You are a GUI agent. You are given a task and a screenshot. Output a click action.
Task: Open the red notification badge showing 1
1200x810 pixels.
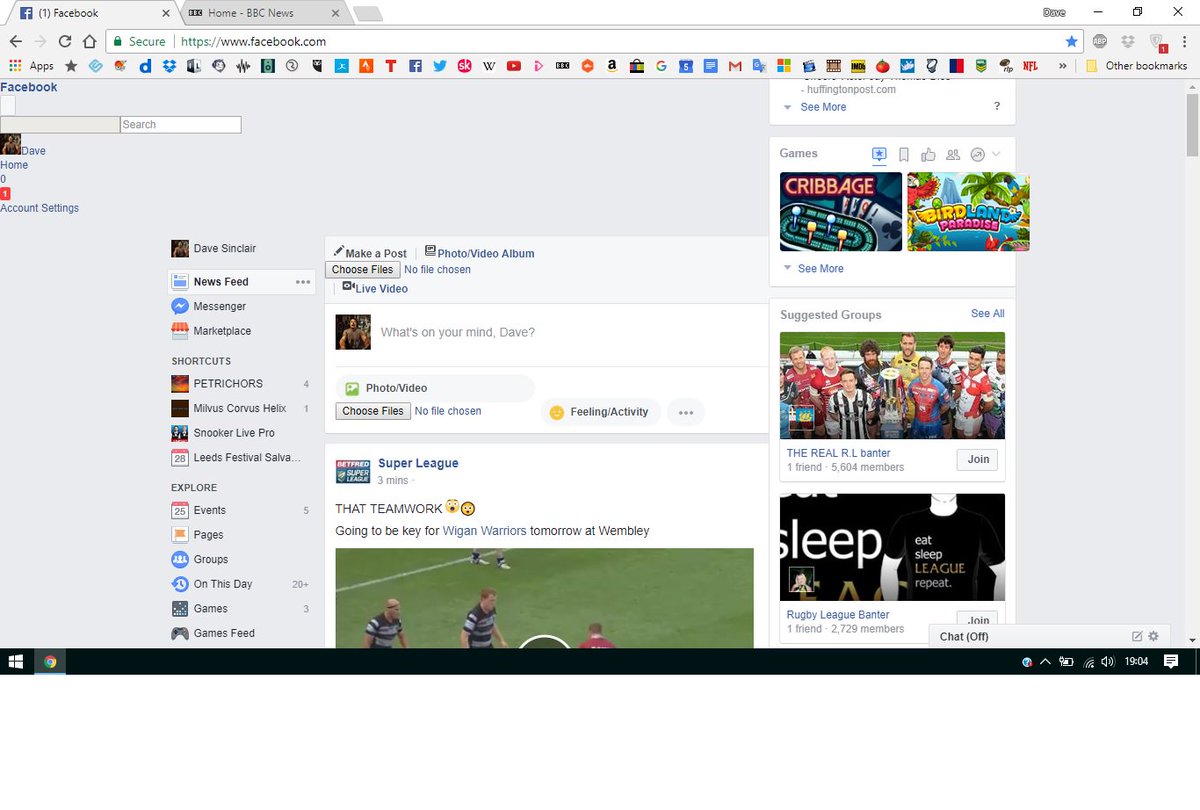5,193
